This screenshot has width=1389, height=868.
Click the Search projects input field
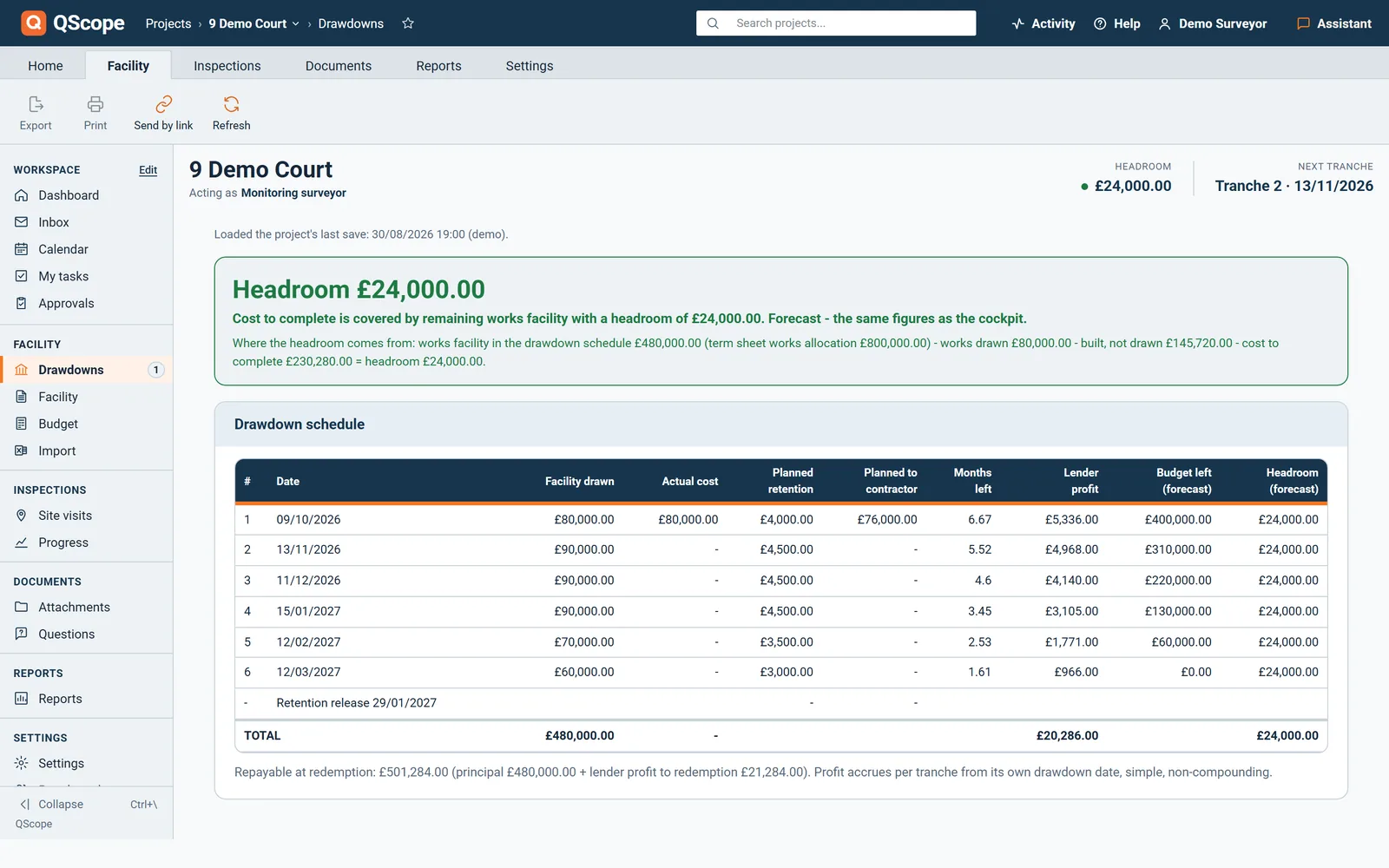tap(836, 23)
